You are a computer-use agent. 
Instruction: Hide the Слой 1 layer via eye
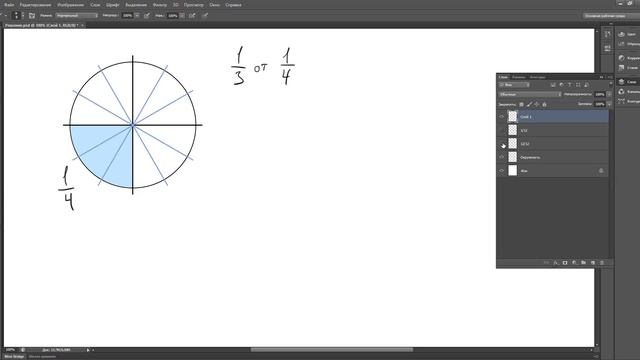[502, 117]
